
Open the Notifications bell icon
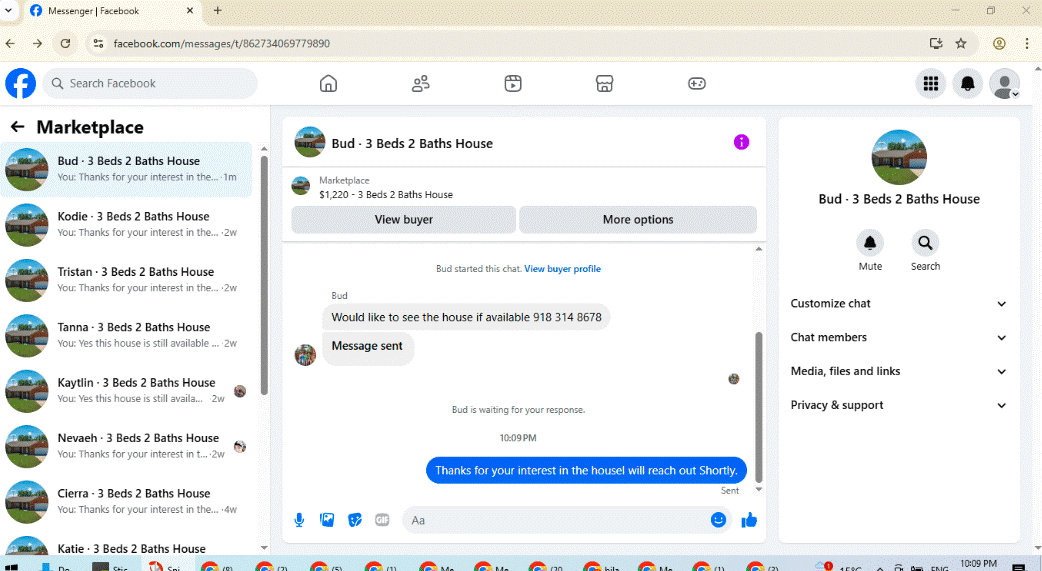(x=968, y=84)
